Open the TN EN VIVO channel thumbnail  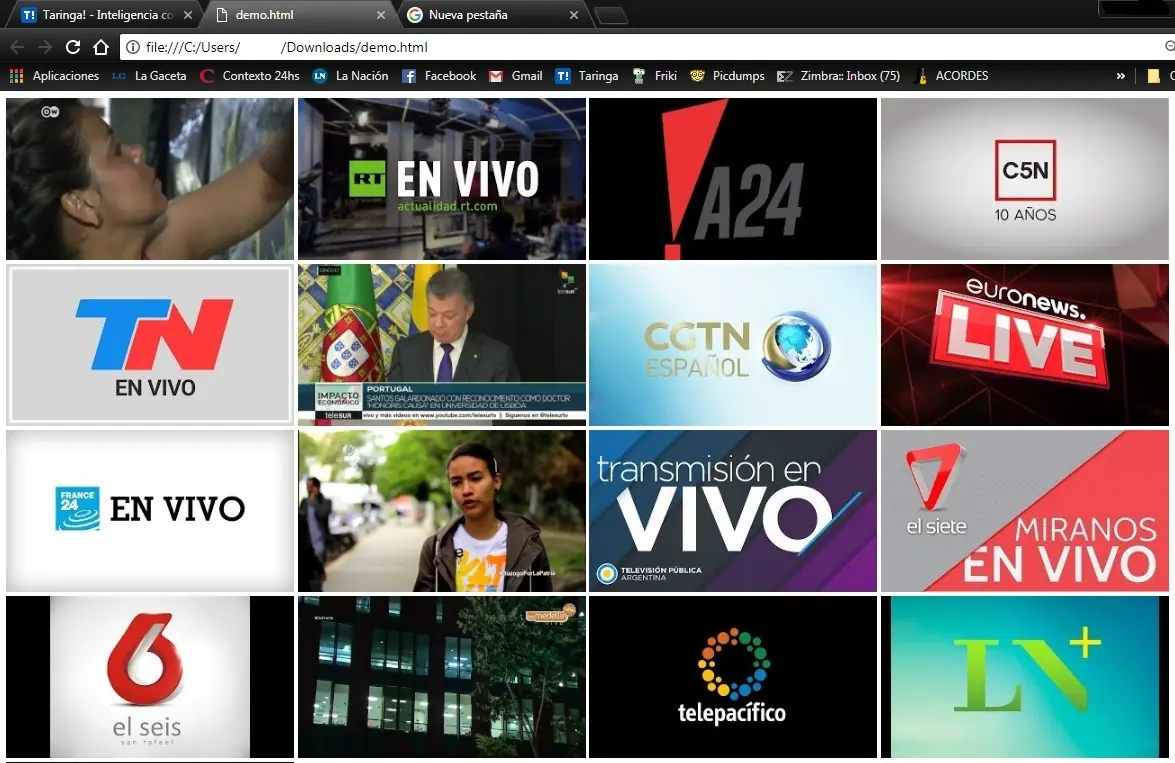coord(150,345)
